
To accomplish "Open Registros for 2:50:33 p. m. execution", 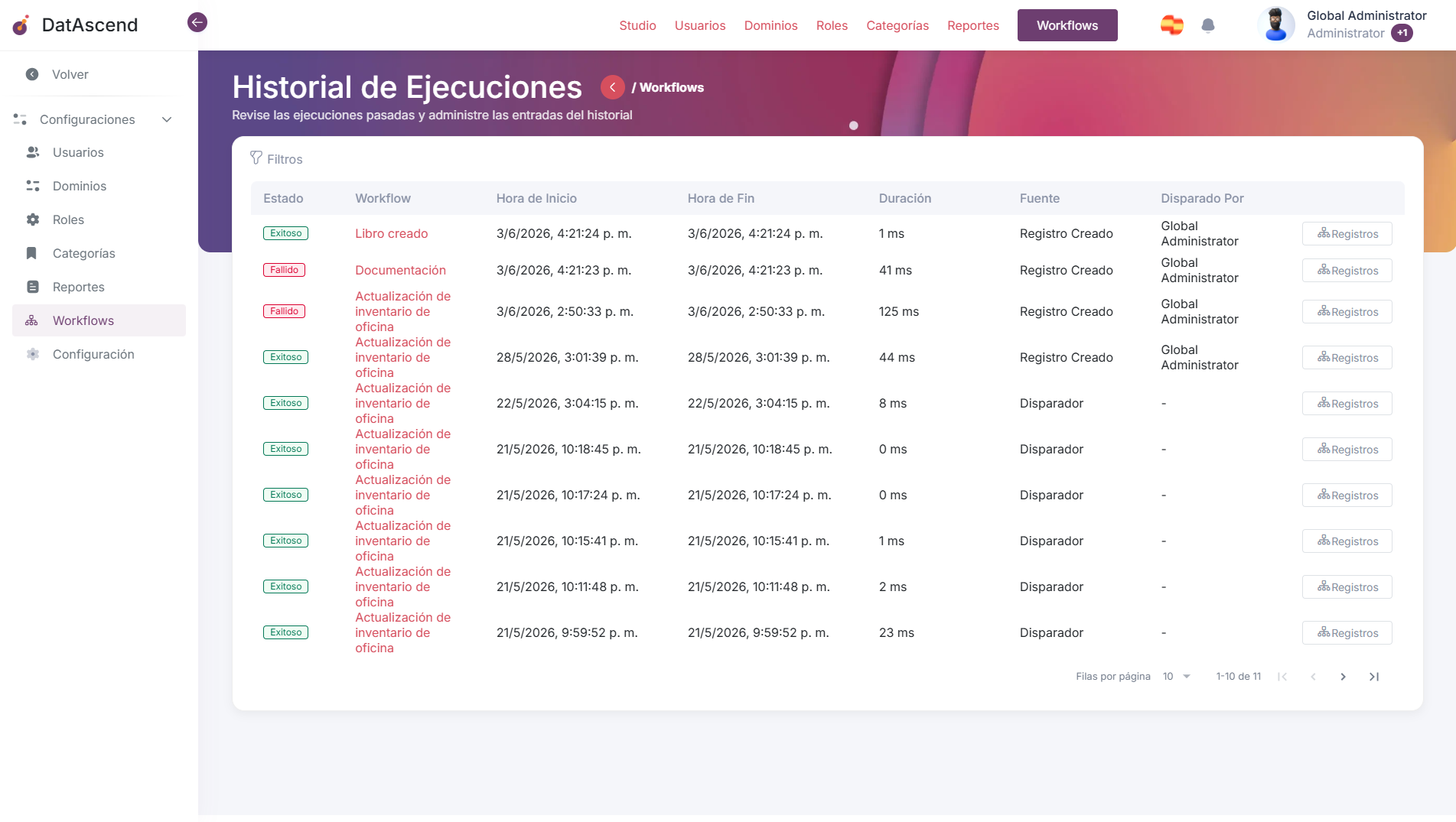I will 1347,311.
